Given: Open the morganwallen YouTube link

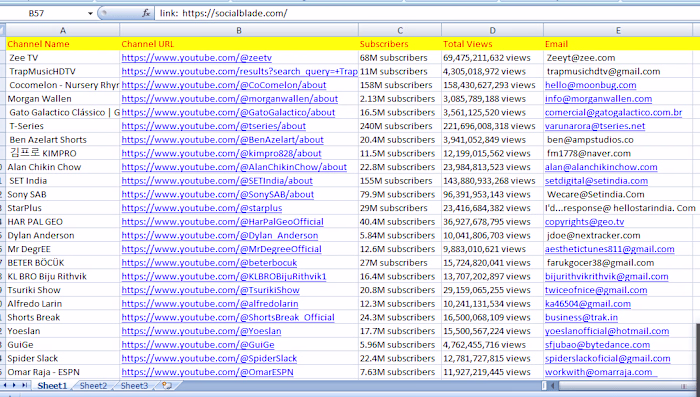Looking at the screenshot, I should point(229,99).
